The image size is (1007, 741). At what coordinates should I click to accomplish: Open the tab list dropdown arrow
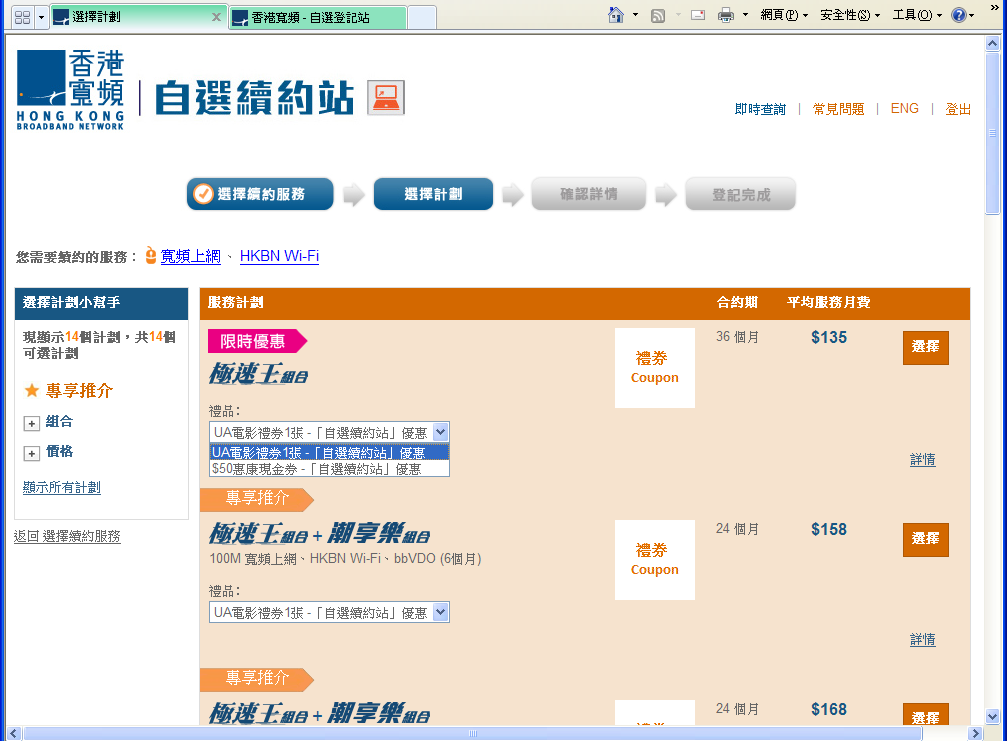[41, 17]
